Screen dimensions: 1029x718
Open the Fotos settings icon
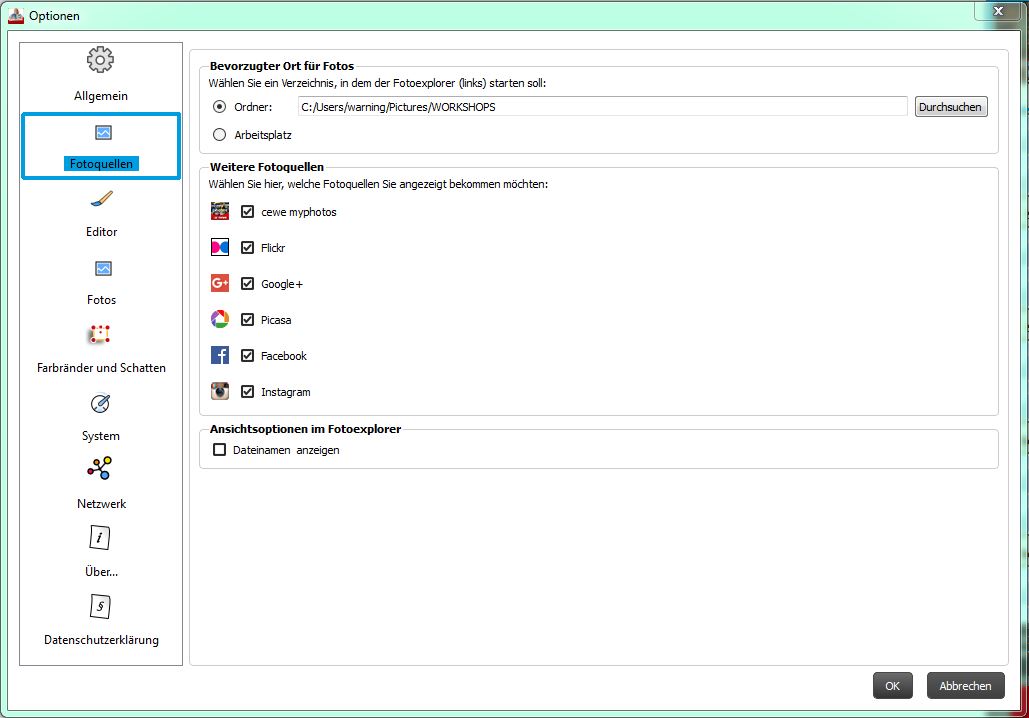click(x=102, y=268)
